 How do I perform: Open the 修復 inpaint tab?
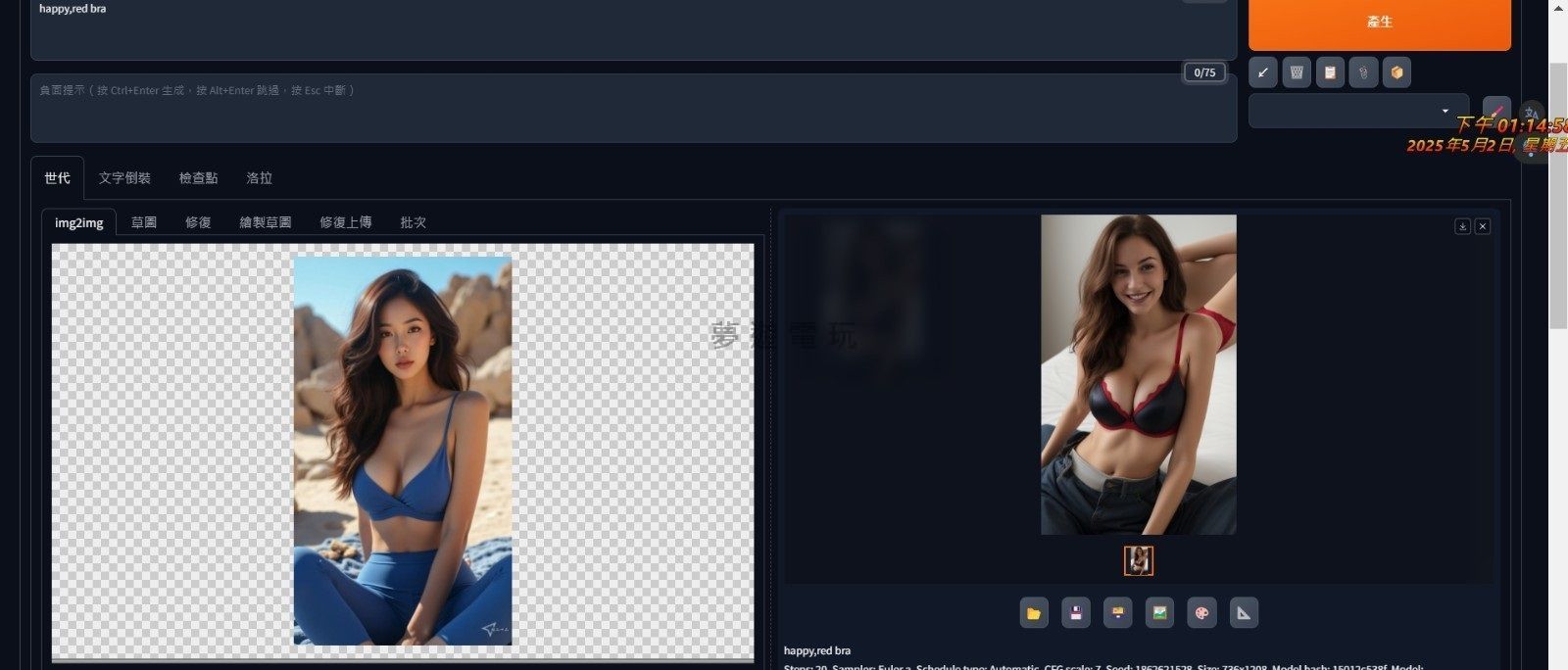click(198, 222)
